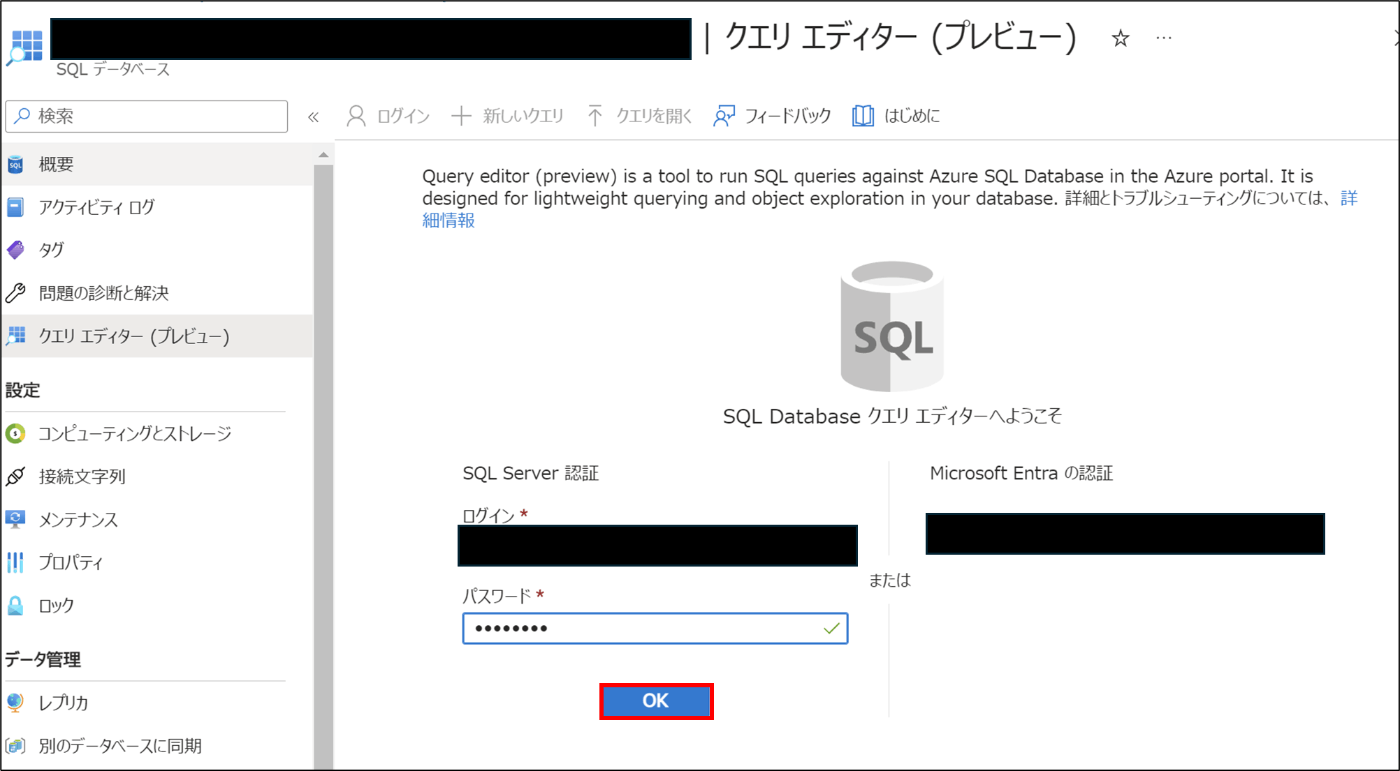Open 別のデータベースに同期 in the sidebar
The width and height of the screenshot is (1400, 771).
click(157, 746)
